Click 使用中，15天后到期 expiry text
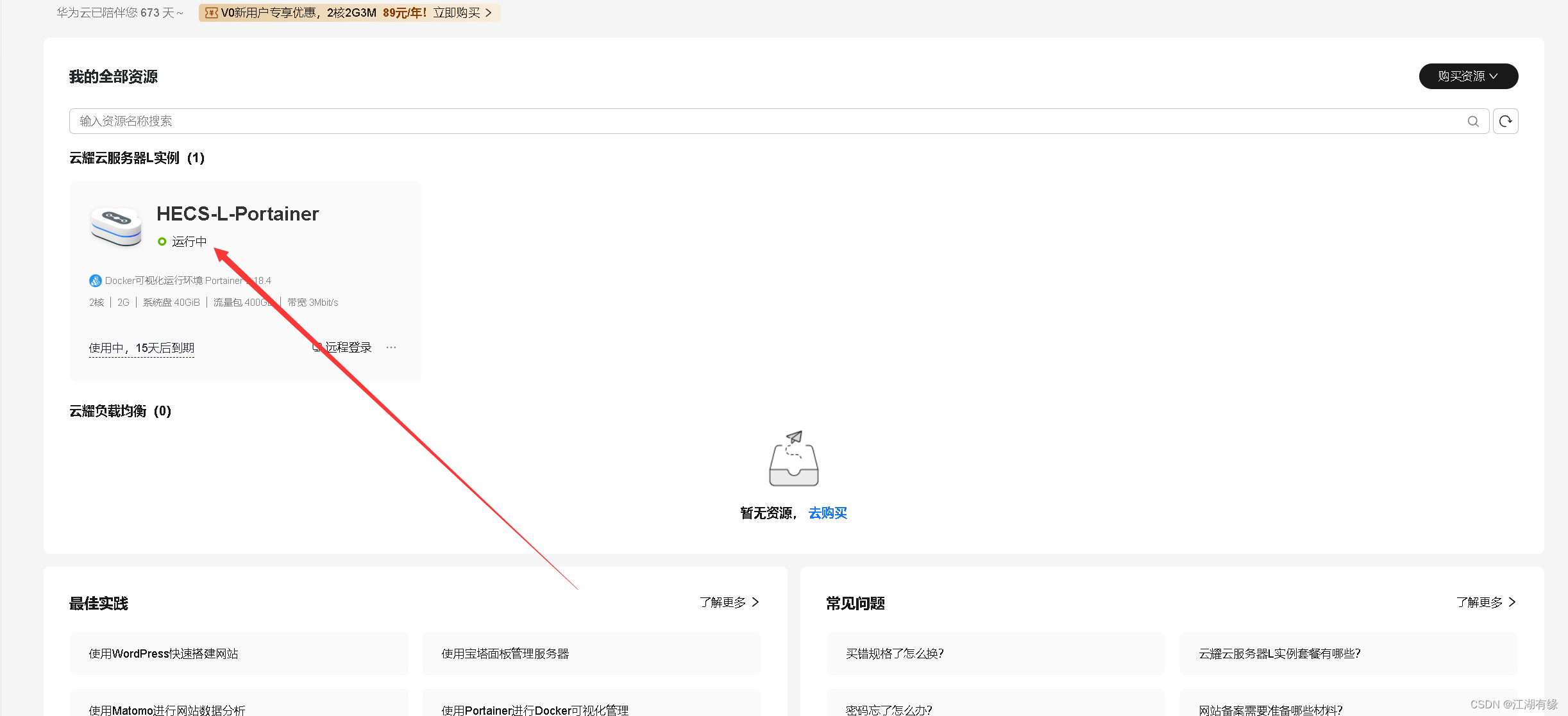 tap(141, 347)
